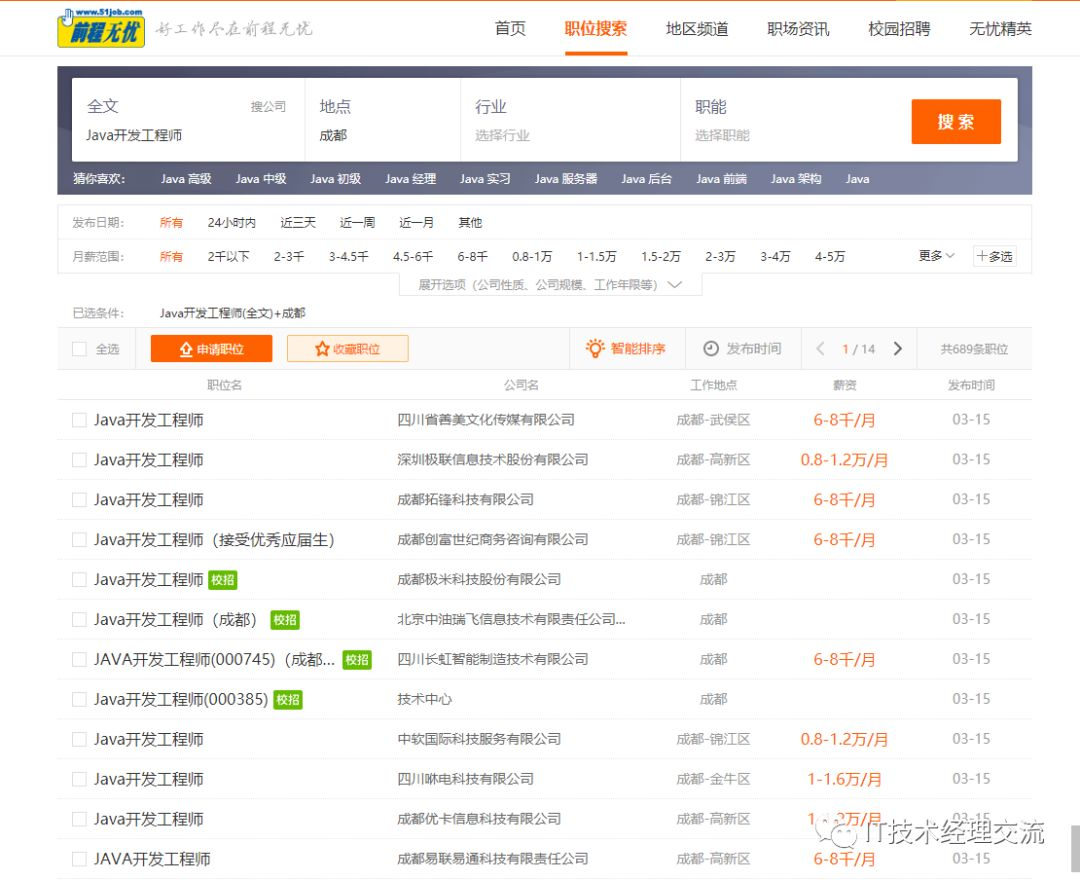Sort results by 发布时间
Screen dimensions: 1080x880
pyautogui.click(x=742, y=349)
